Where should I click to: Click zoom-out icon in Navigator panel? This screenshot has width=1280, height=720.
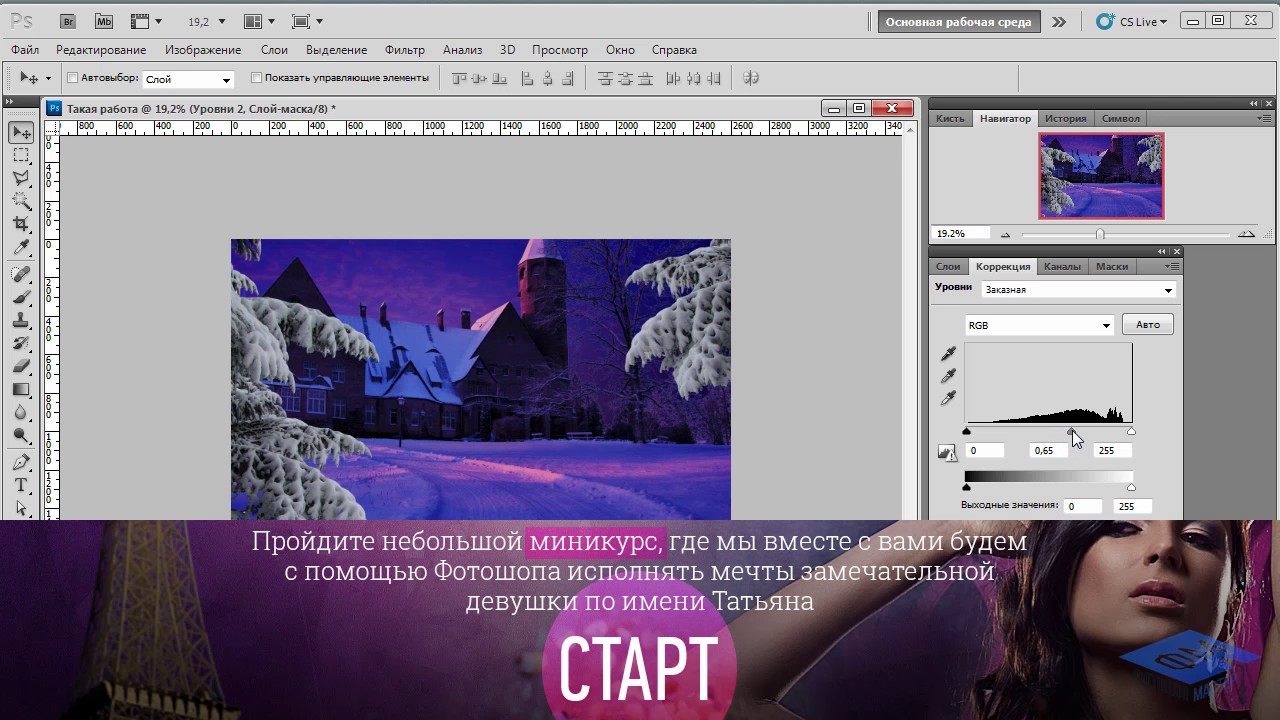1005,234
